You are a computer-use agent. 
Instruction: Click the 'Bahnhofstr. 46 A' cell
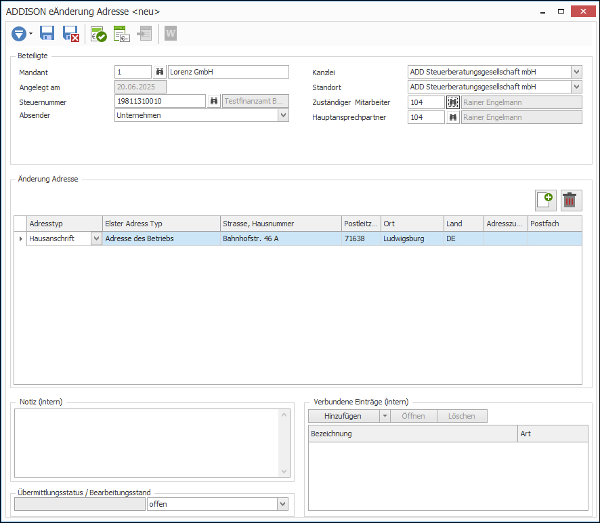281,238
